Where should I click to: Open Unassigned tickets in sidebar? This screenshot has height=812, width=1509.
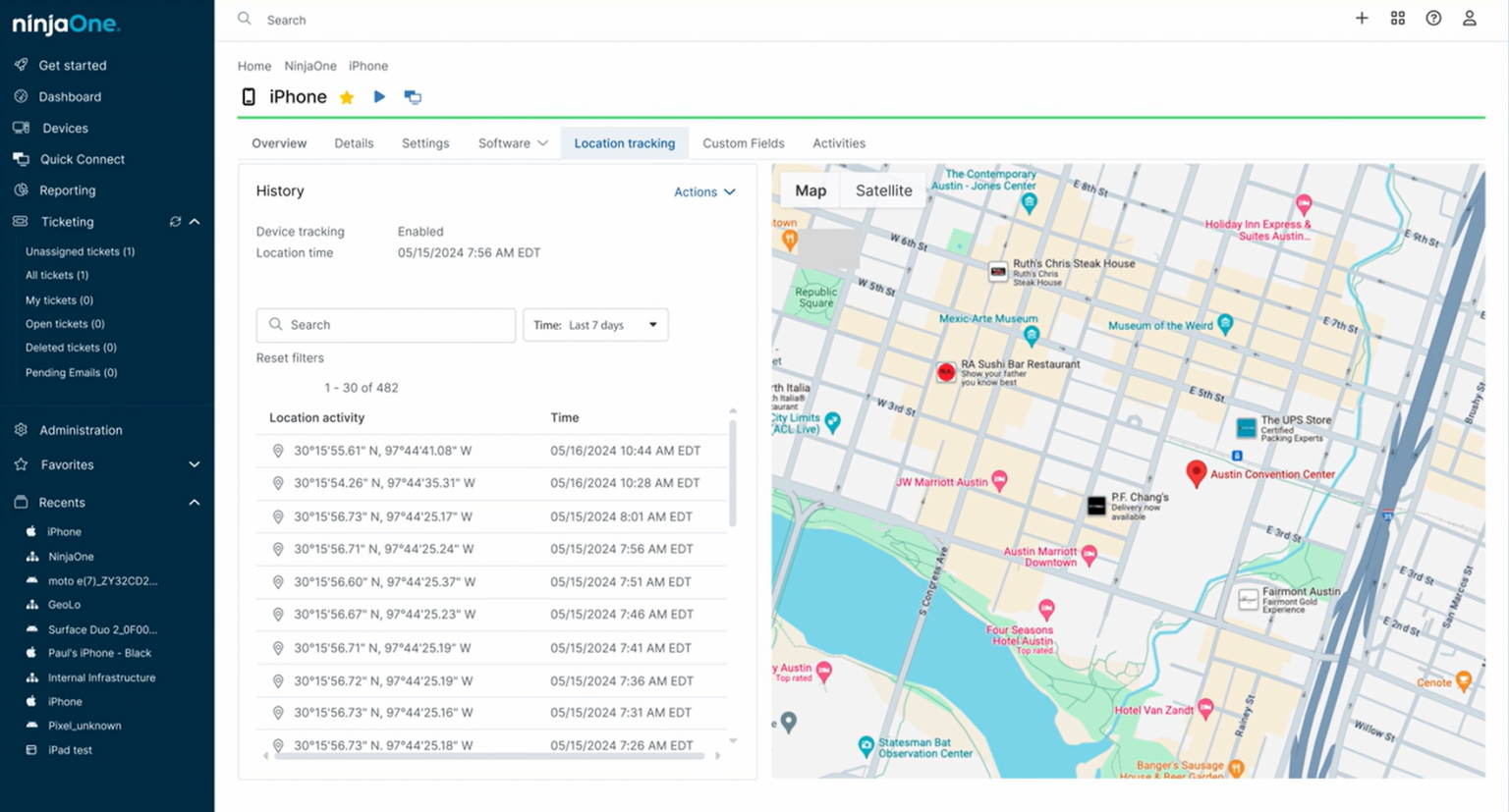click(x=80, y=251)
